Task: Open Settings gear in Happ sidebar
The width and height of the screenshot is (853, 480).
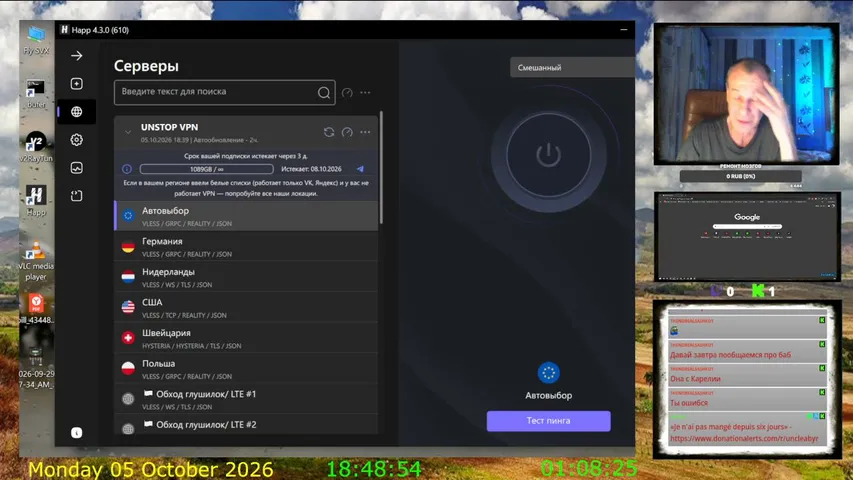Action: point(77,140)
